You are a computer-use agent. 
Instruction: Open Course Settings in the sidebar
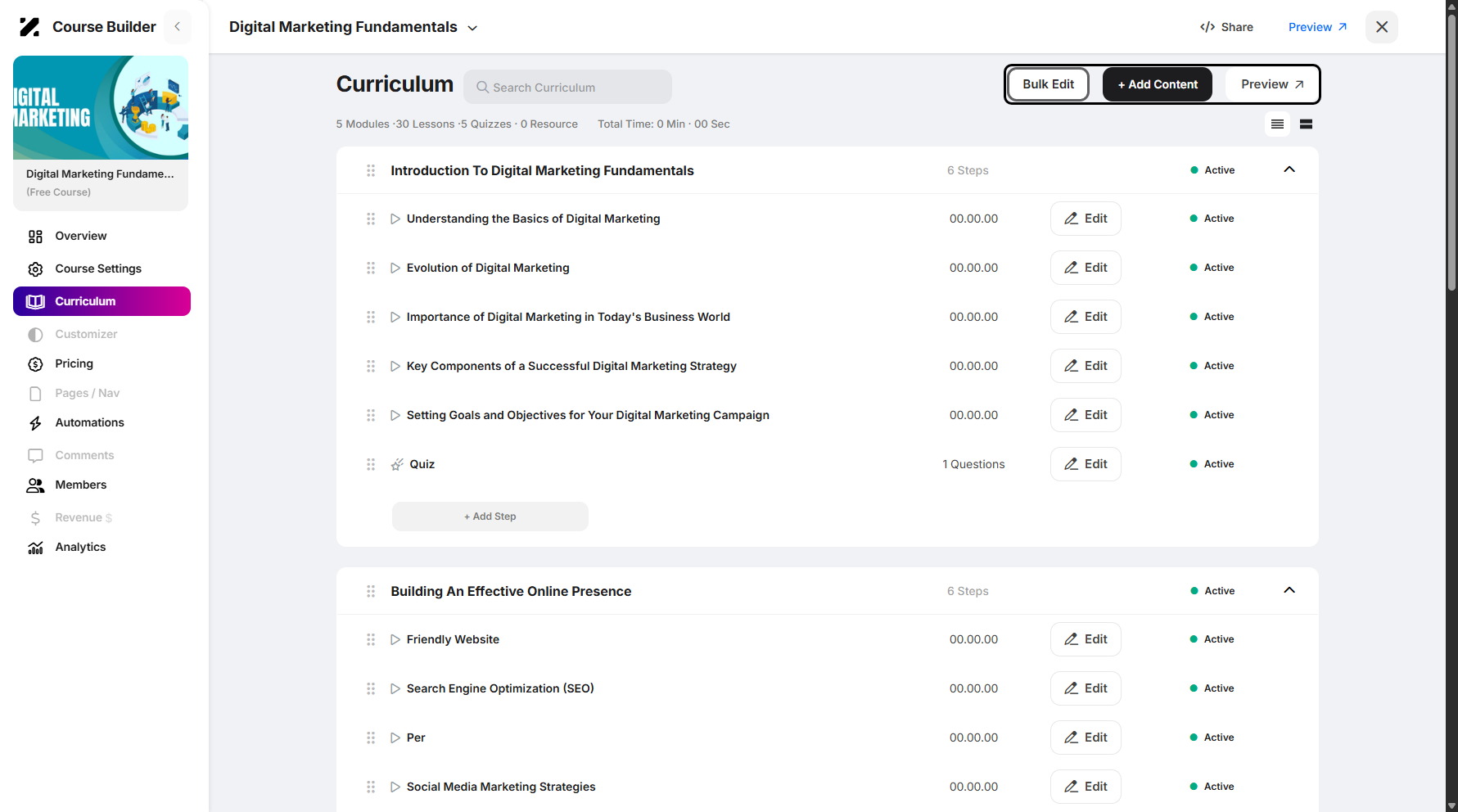click(98, 268)
